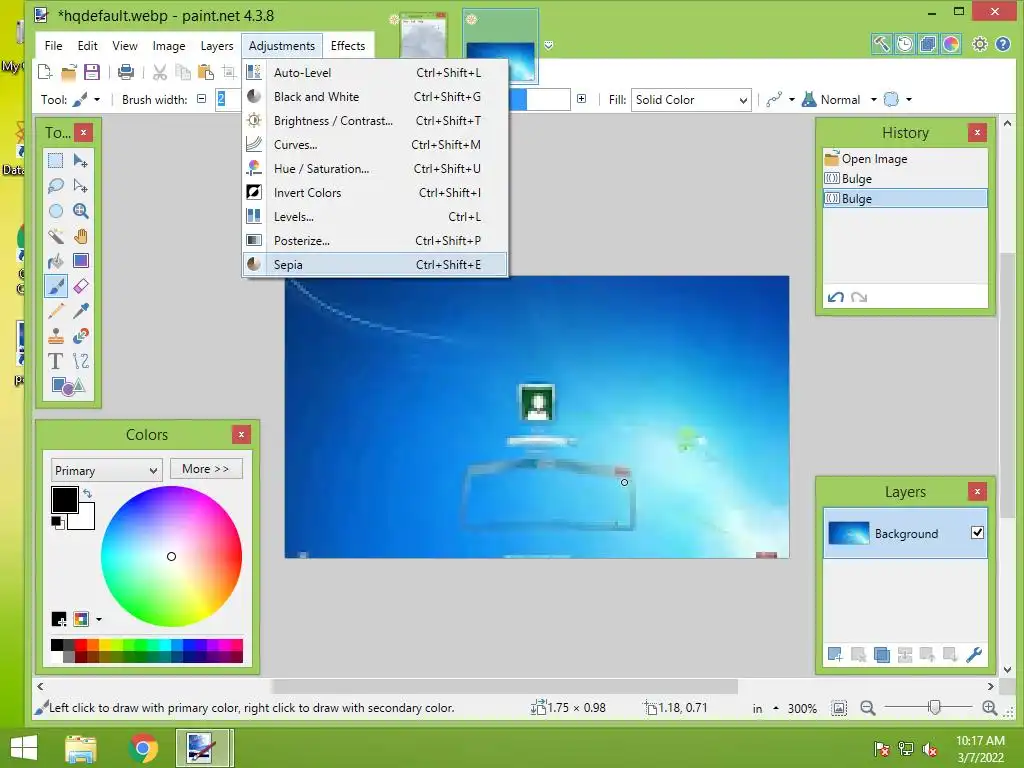Expand the image list arrow near thumbnails
The height and width of the screenshot is (768, 1024).
549,45
